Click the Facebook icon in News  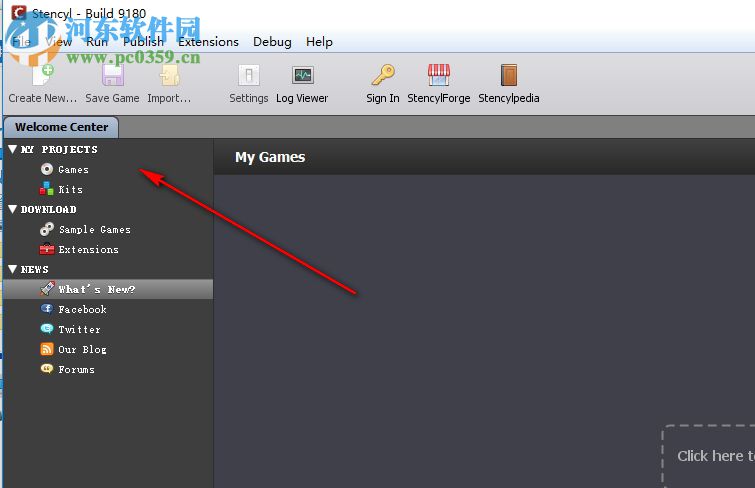[x=47, y=308]
